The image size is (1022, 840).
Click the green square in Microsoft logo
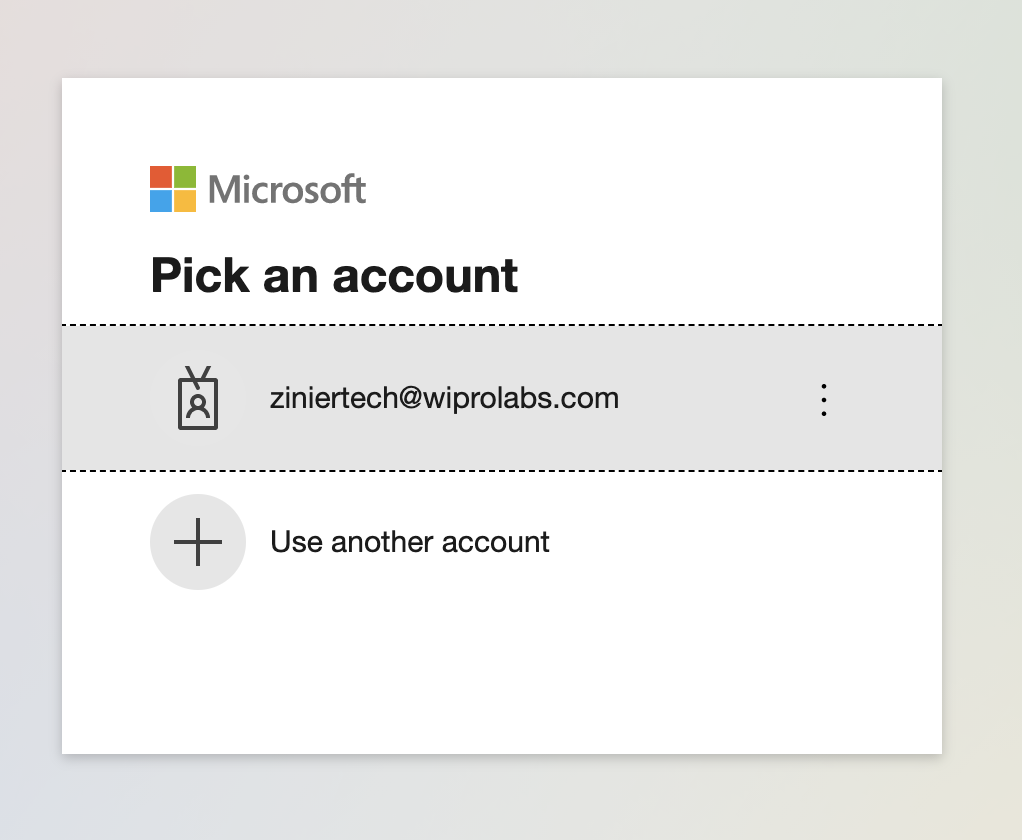click(x=185, y=177)
